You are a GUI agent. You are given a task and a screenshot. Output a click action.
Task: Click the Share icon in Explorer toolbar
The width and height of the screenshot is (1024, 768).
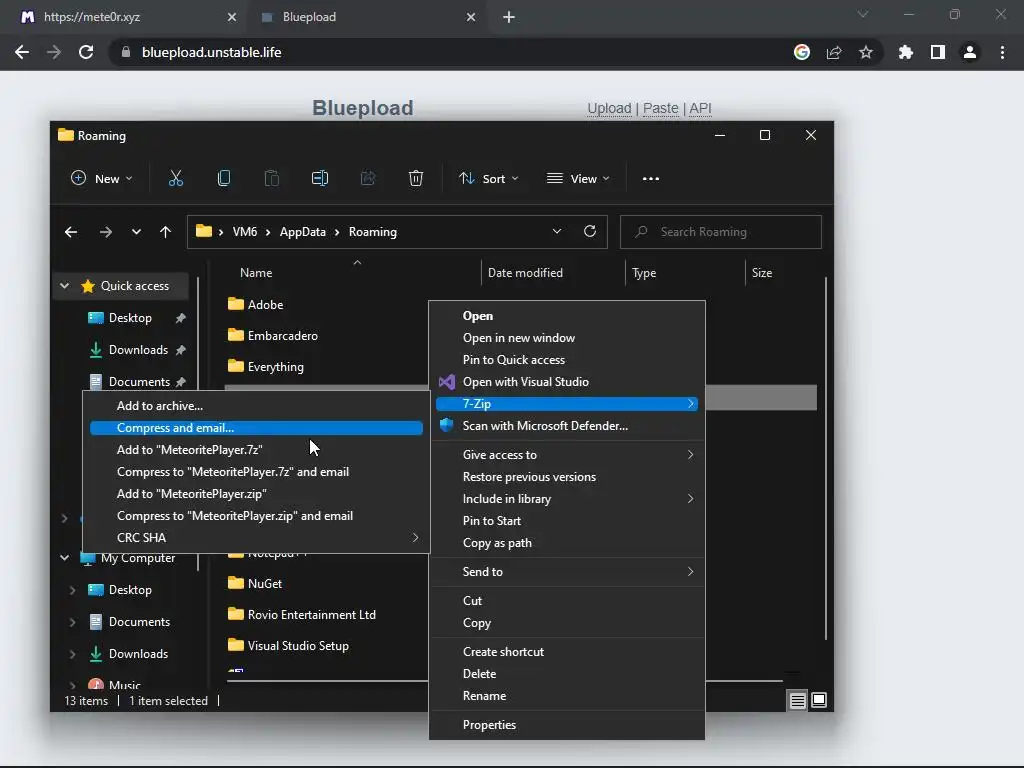[x=368, y=178]
